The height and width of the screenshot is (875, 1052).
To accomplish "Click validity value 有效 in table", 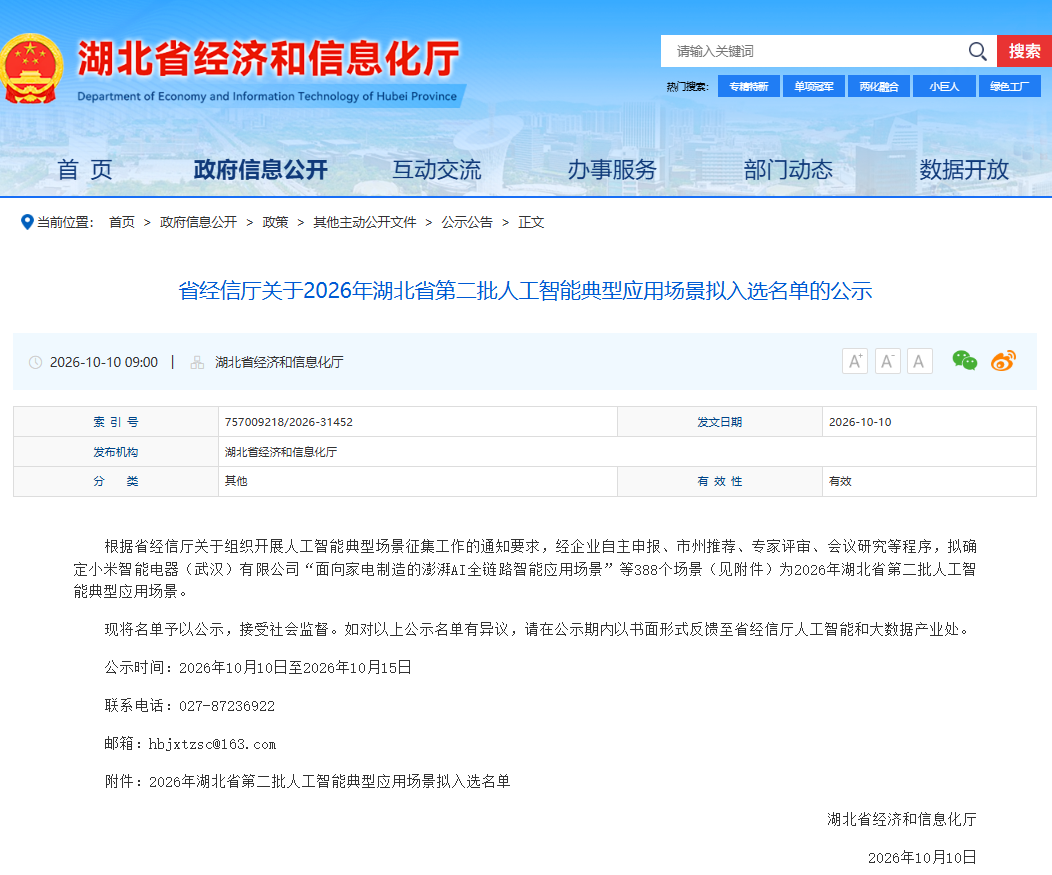I will 840,481.
